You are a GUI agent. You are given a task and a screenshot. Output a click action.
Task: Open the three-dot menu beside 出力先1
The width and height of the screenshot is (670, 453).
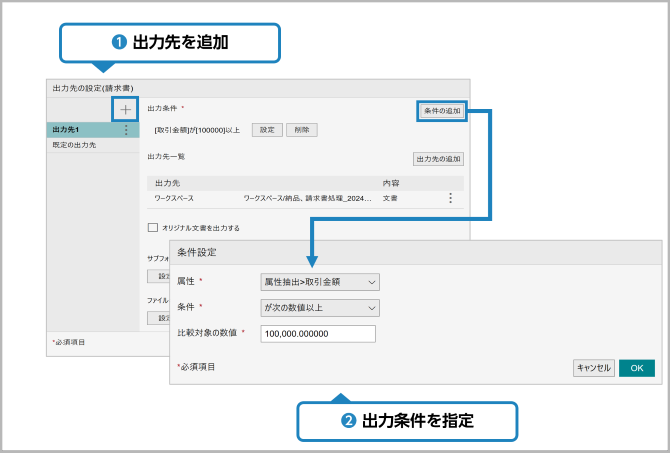click(x=126, y=130)
